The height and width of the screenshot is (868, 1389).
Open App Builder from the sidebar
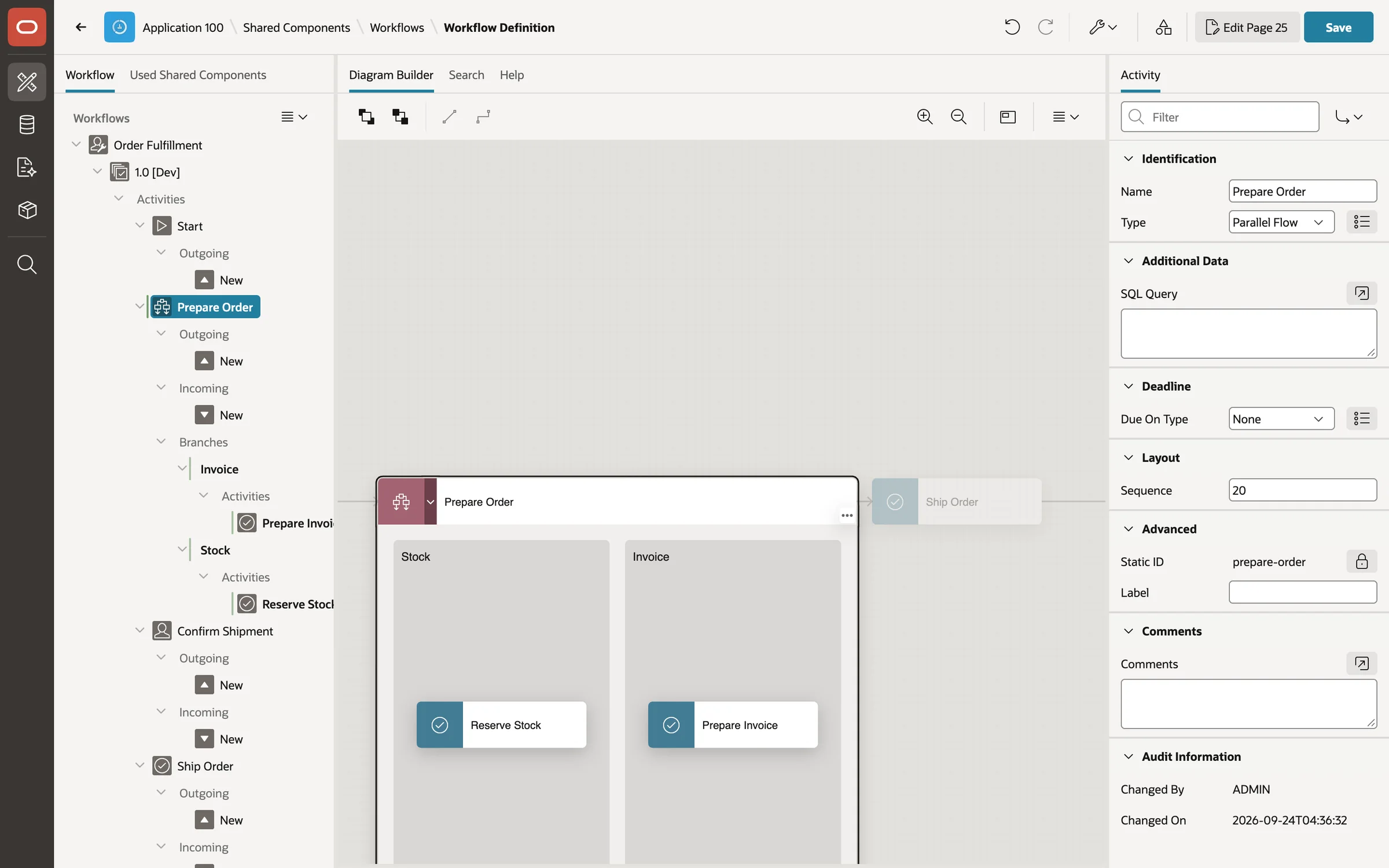(27, 82)
